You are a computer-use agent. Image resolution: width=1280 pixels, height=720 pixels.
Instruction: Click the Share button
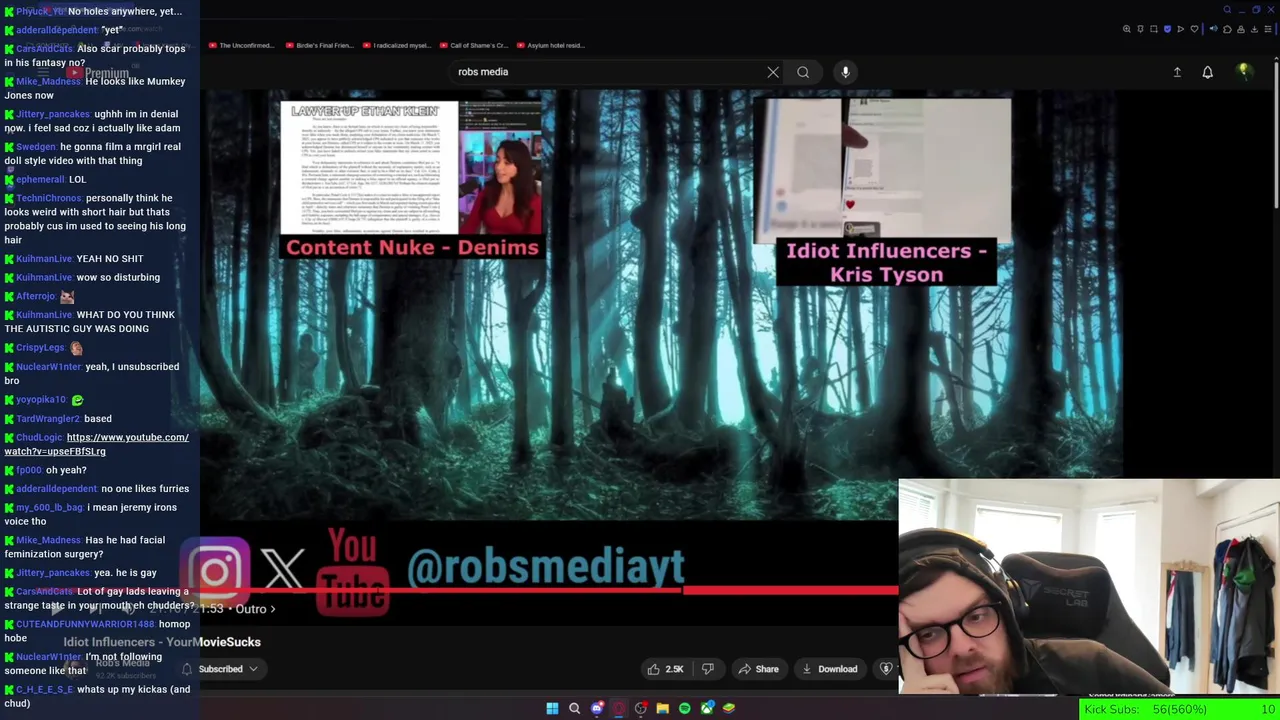click(758, 669)
